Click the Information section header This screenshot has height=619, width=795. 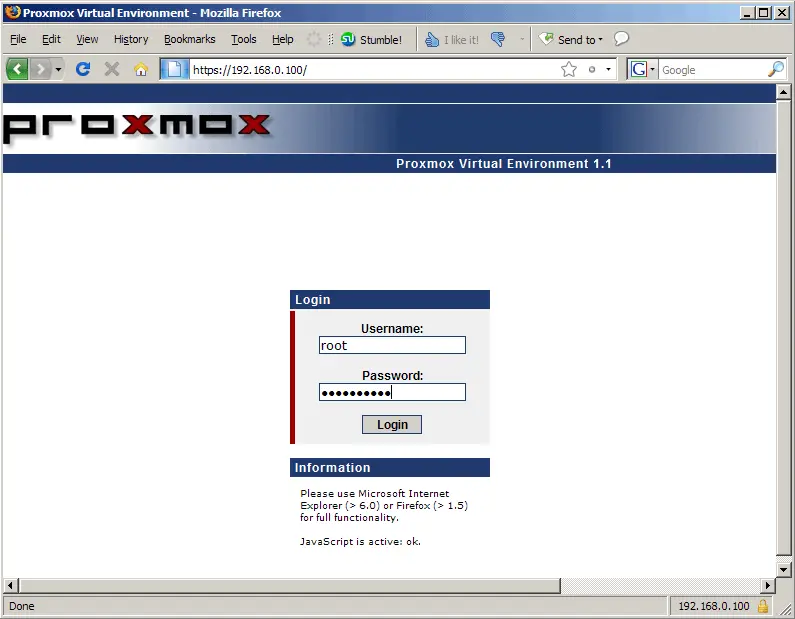pyautogui.click(x=390, y=467)
